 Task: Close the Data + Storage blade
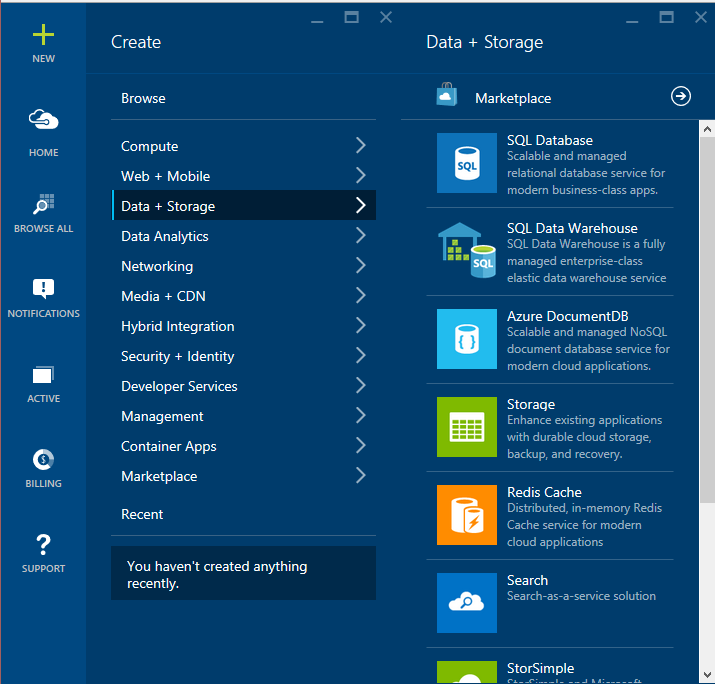click(x=701, y=17)
